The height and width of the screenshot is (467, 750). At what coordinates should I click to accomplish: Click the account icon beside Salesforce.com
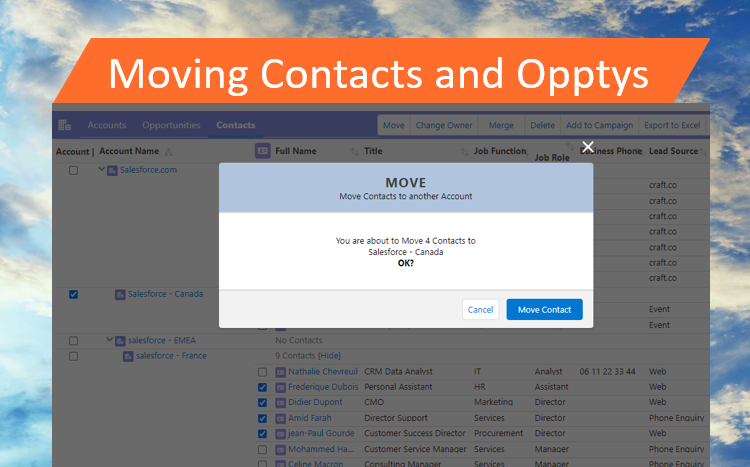tap(113, 170)
